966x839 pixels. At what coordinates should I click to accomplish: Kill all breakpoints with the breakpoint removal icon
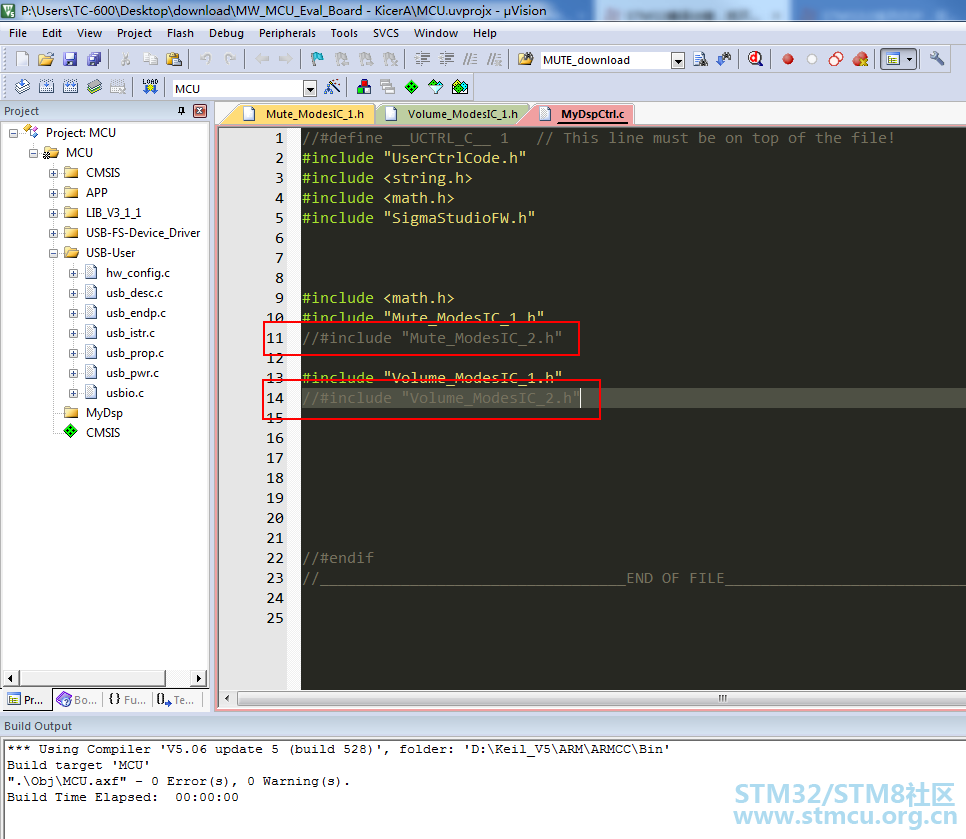(860, 59)
